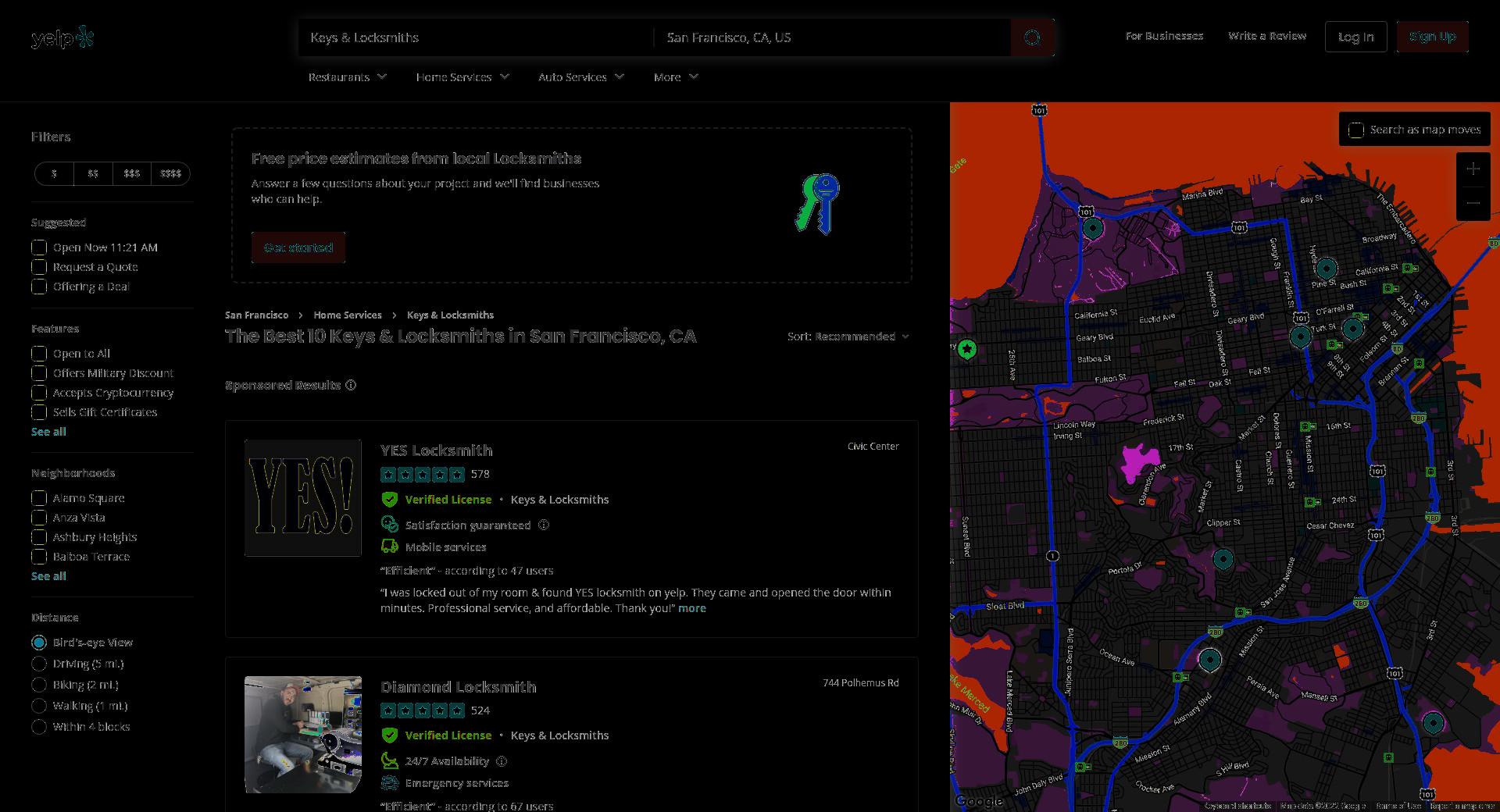Zoom in on the map
1500x812 pixels.
point(1473,169)
